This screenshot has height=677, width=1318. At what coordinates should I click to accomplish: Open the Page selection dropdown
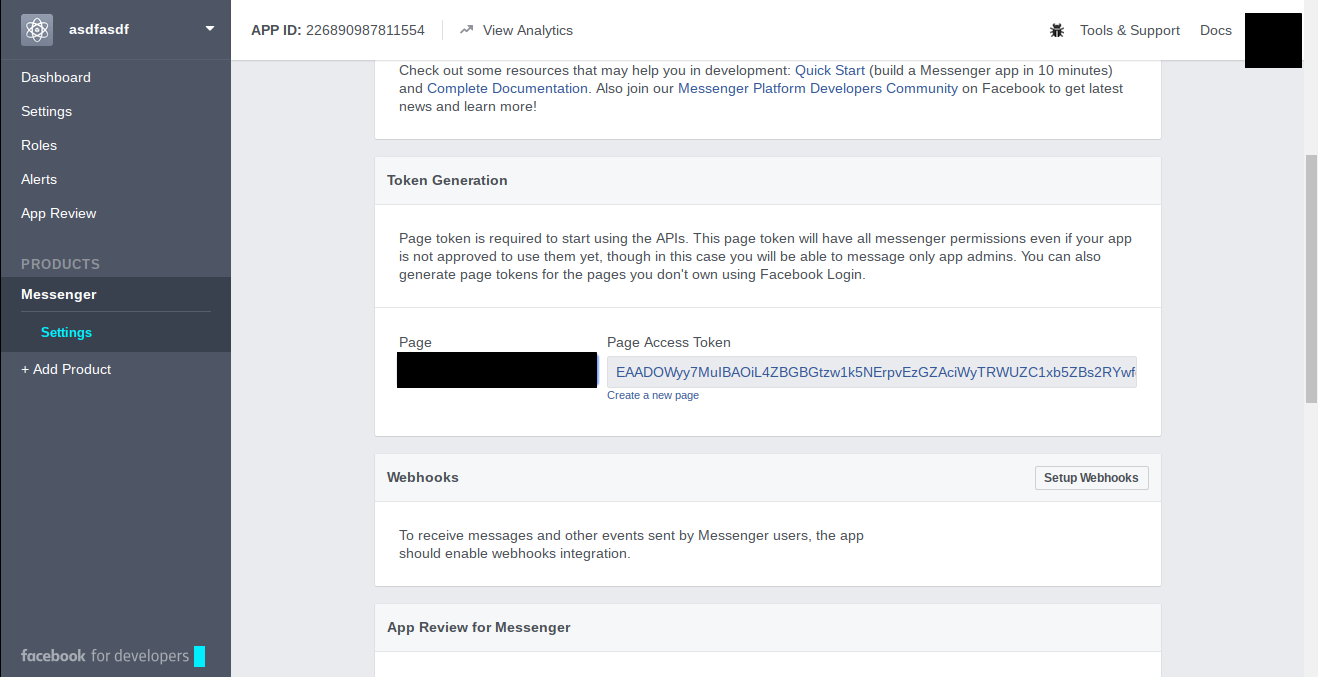[497, 370]
